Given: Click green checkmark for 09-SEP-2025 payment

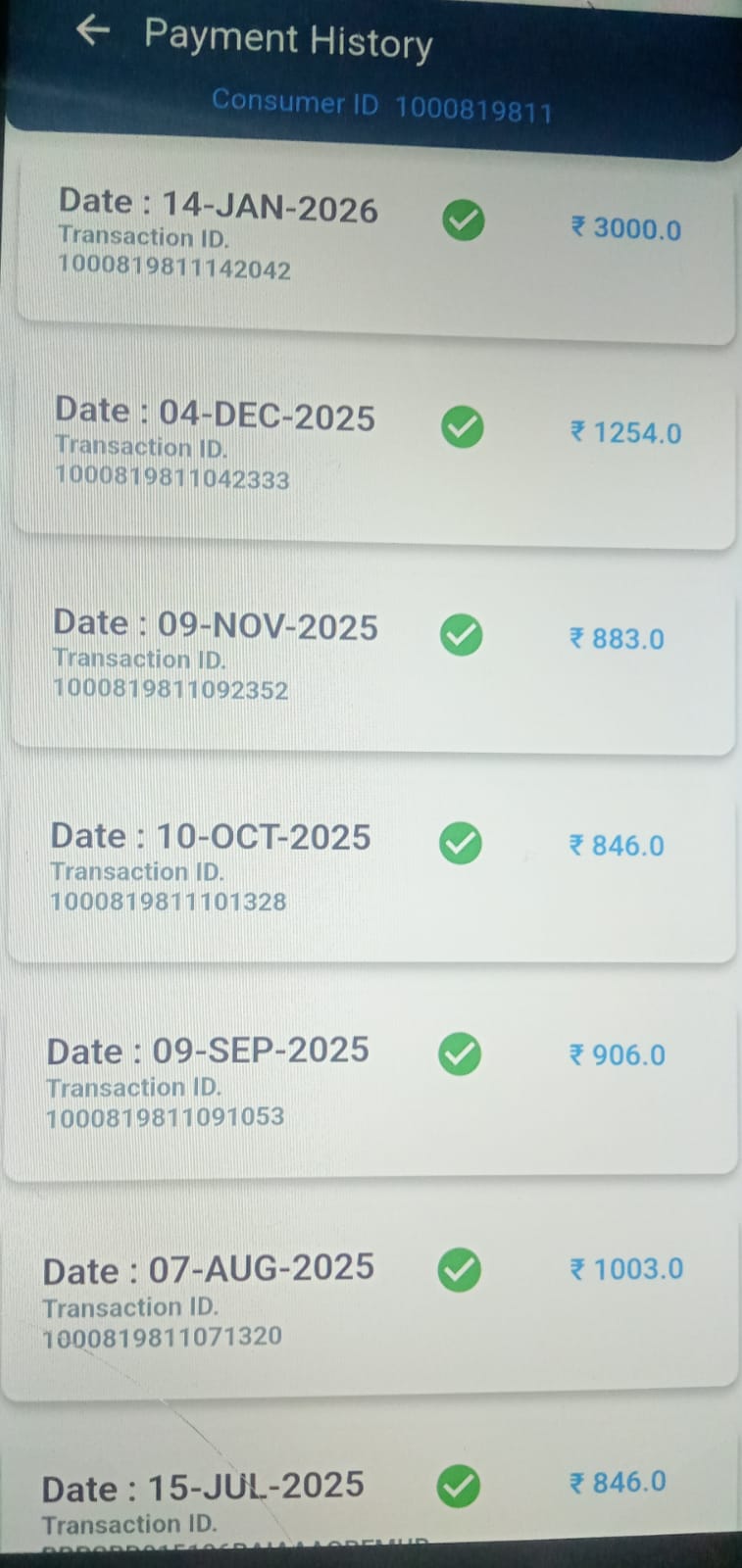Looking at the screenshot, I should pos(460,1054).
